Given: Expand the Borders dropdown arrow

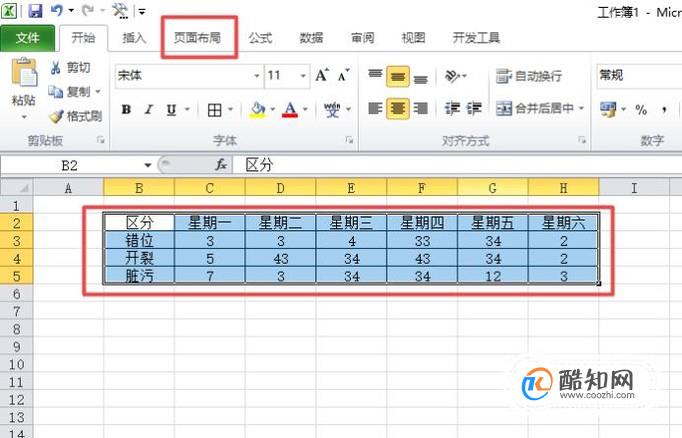Looking at the screenshot, I should pos(231,110).
